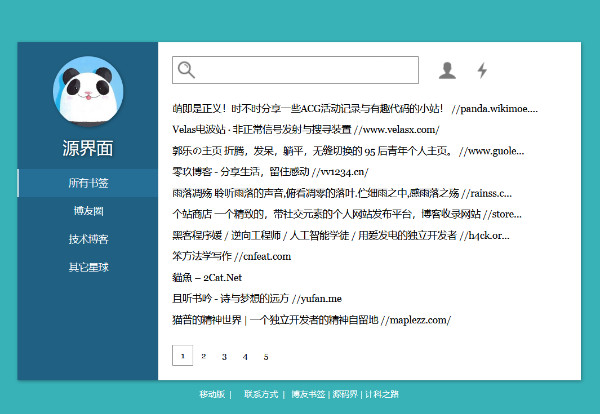This screenshot has height=414, width=600.
Task: Go to pagination page 5
Action: (266, 357)
